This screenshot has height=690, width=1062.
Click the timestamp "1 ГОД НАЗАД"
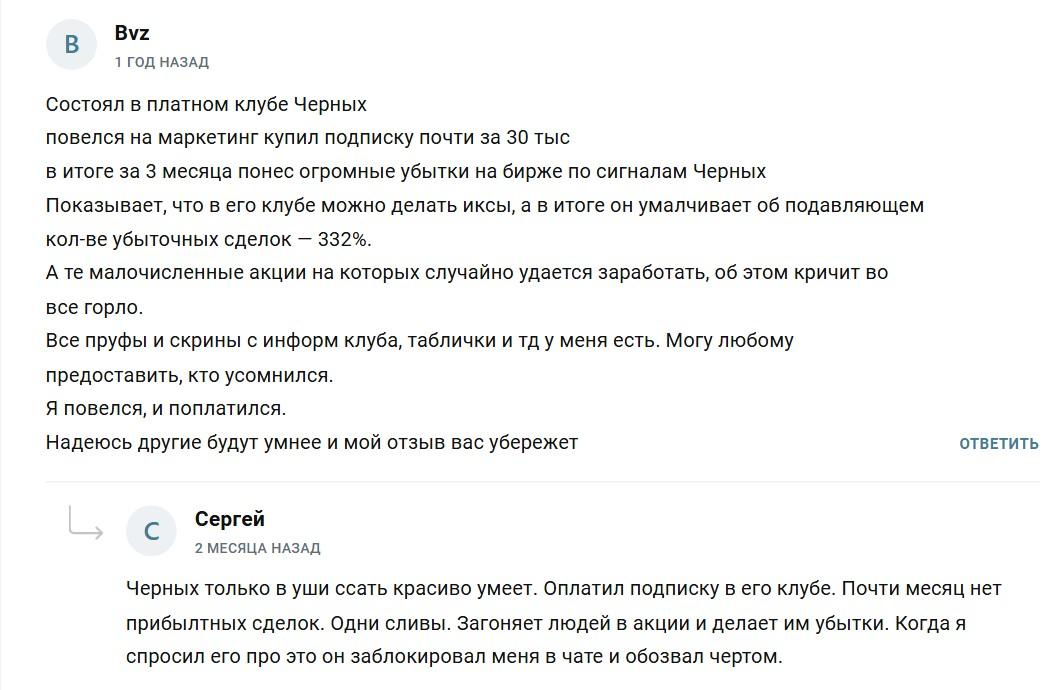pos(162,60)
